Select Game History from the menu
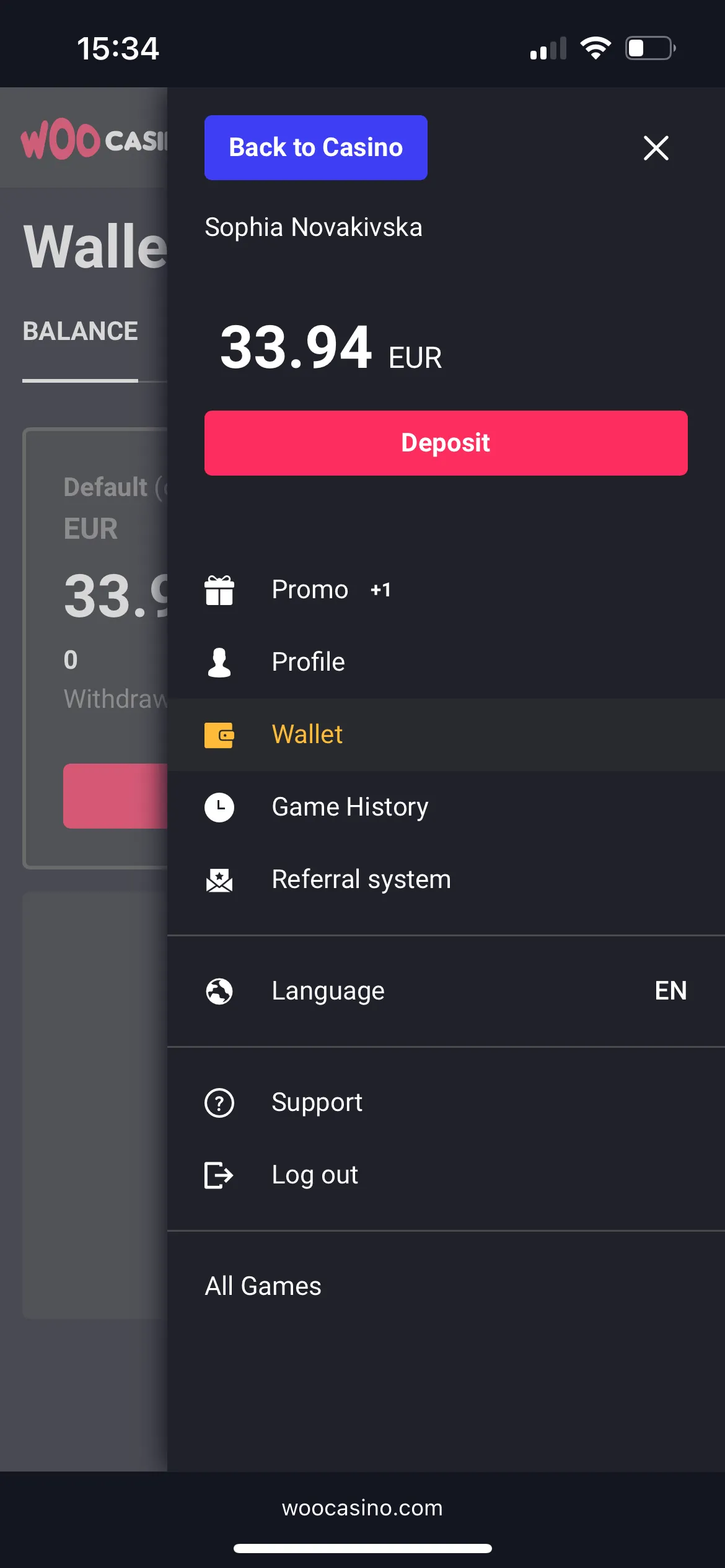Screen dimensions: 725x1568 (x=350, y=808)
